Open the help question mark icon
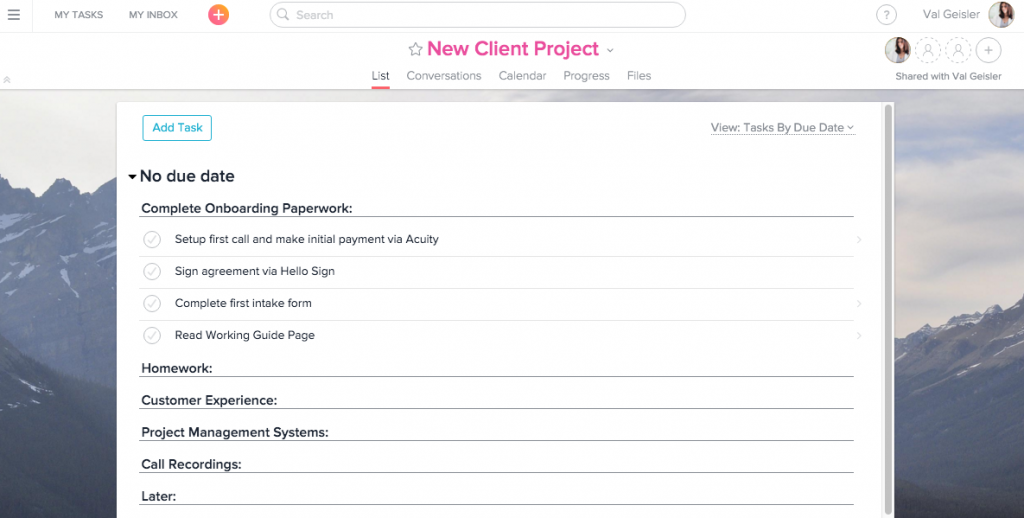1024x518 pixels. (886, 15)
